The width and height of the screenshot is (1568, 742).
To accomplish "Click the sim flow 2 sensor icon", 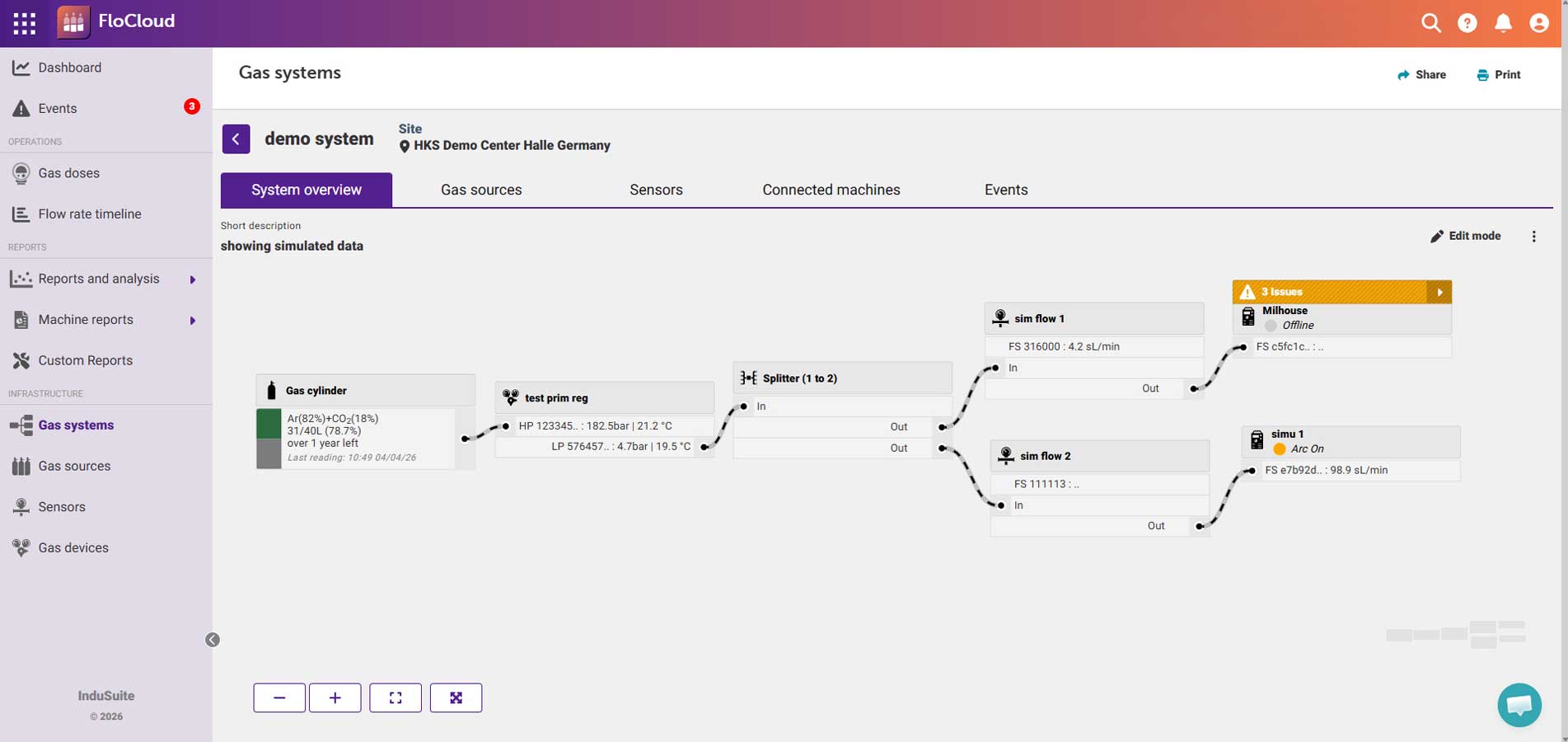I will click(x=1006, y=455).
